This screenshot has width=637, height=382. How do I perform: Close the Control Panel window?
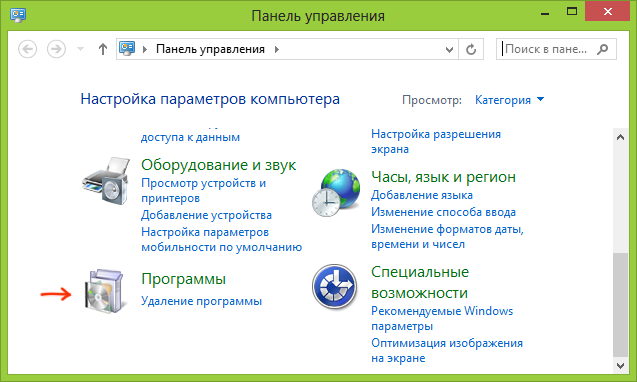[x=607, y=12]
